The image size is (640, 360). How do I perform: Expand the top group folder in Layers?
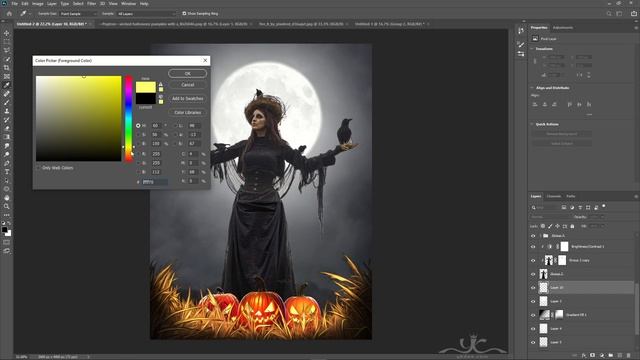540,236
